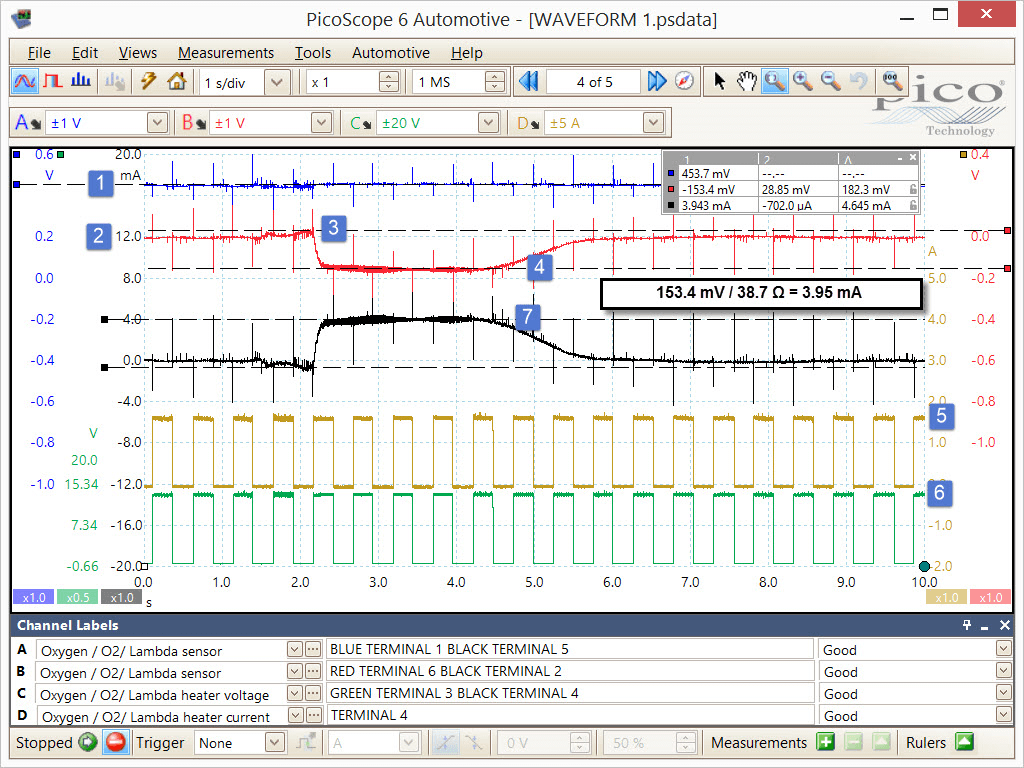Image resolution: width=1024 pixels, height=768 pixels.
Task: Select the Hand pan tool
Action: 747,81
